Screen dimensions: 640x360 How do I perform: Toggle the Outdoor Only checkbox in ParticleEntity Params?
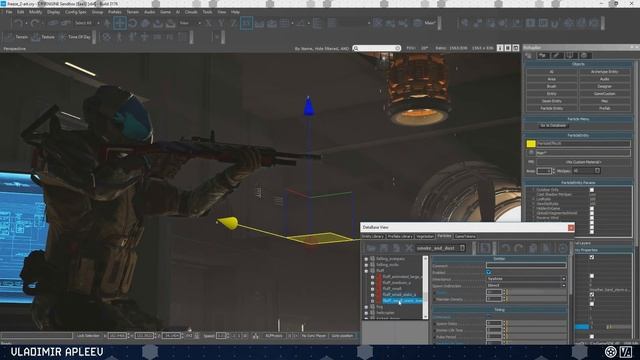pyautogui.click(x=592, y=190)
